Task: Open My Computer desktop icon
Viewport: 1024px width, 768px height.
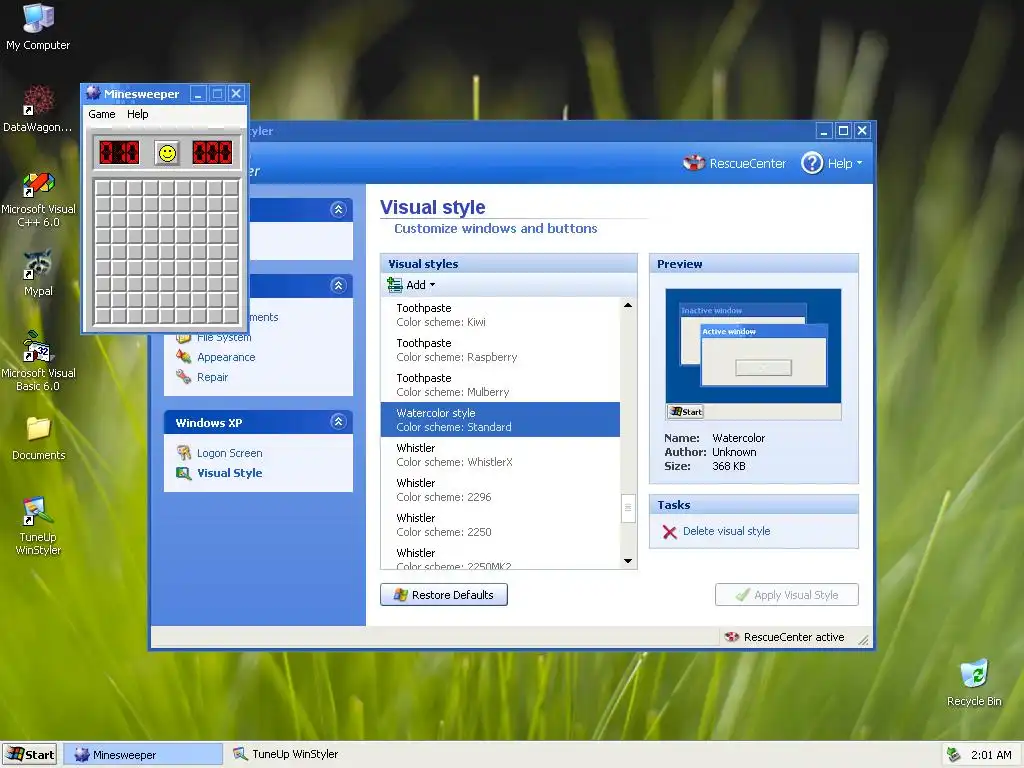Action: 38,27
